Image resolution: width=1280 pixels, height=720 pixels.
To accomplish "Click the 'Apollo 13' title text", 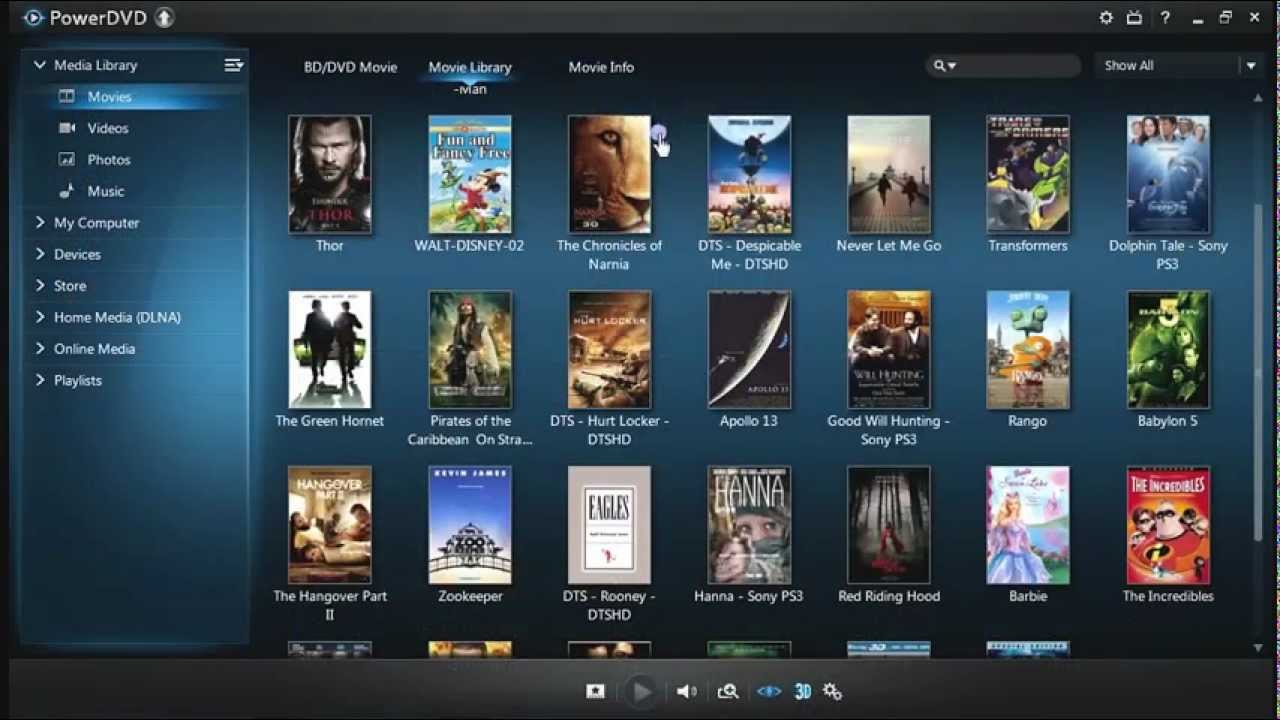I will coord(749,421).
